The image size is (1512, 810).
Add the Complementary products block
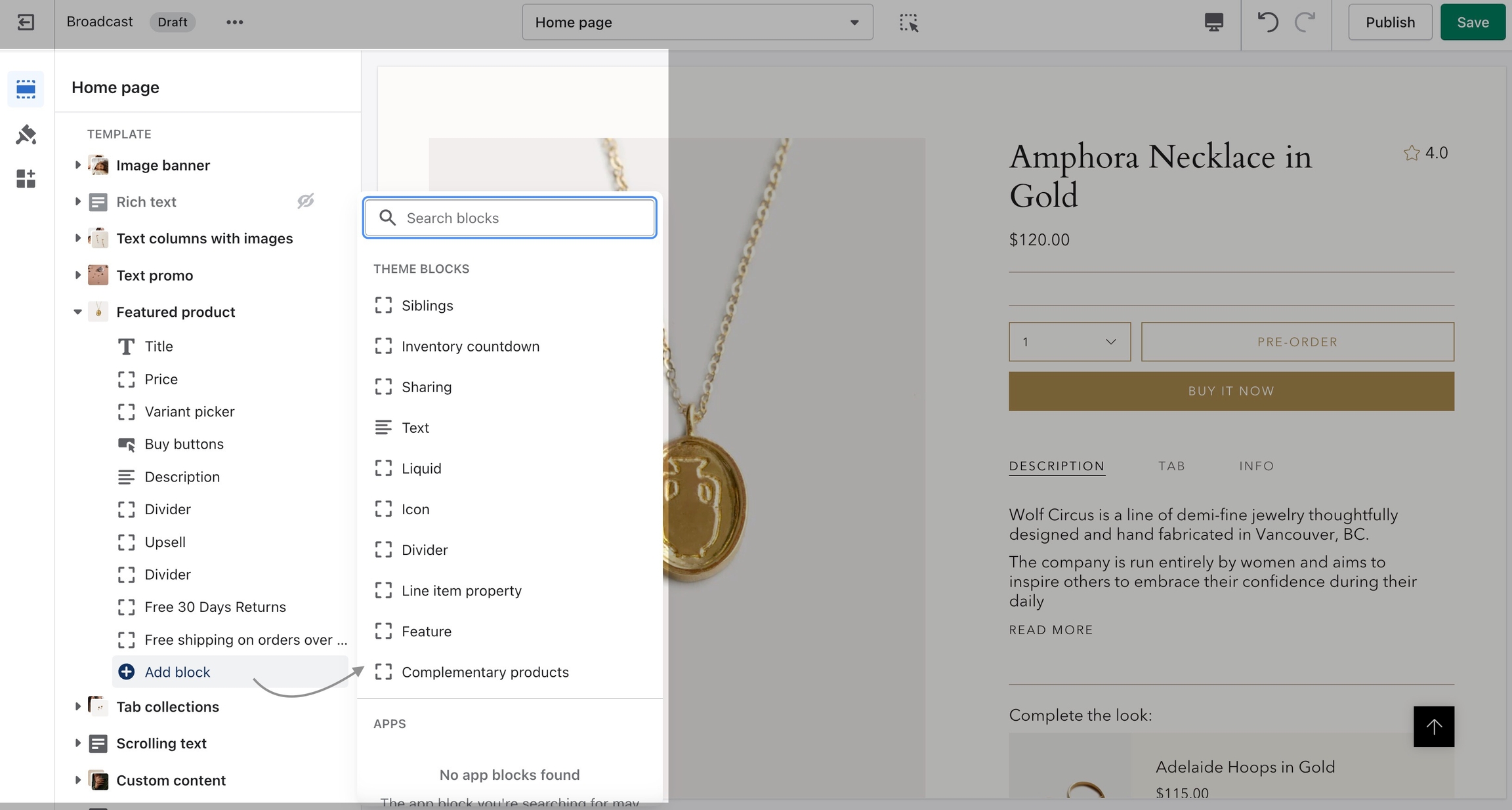click(484, 672)
